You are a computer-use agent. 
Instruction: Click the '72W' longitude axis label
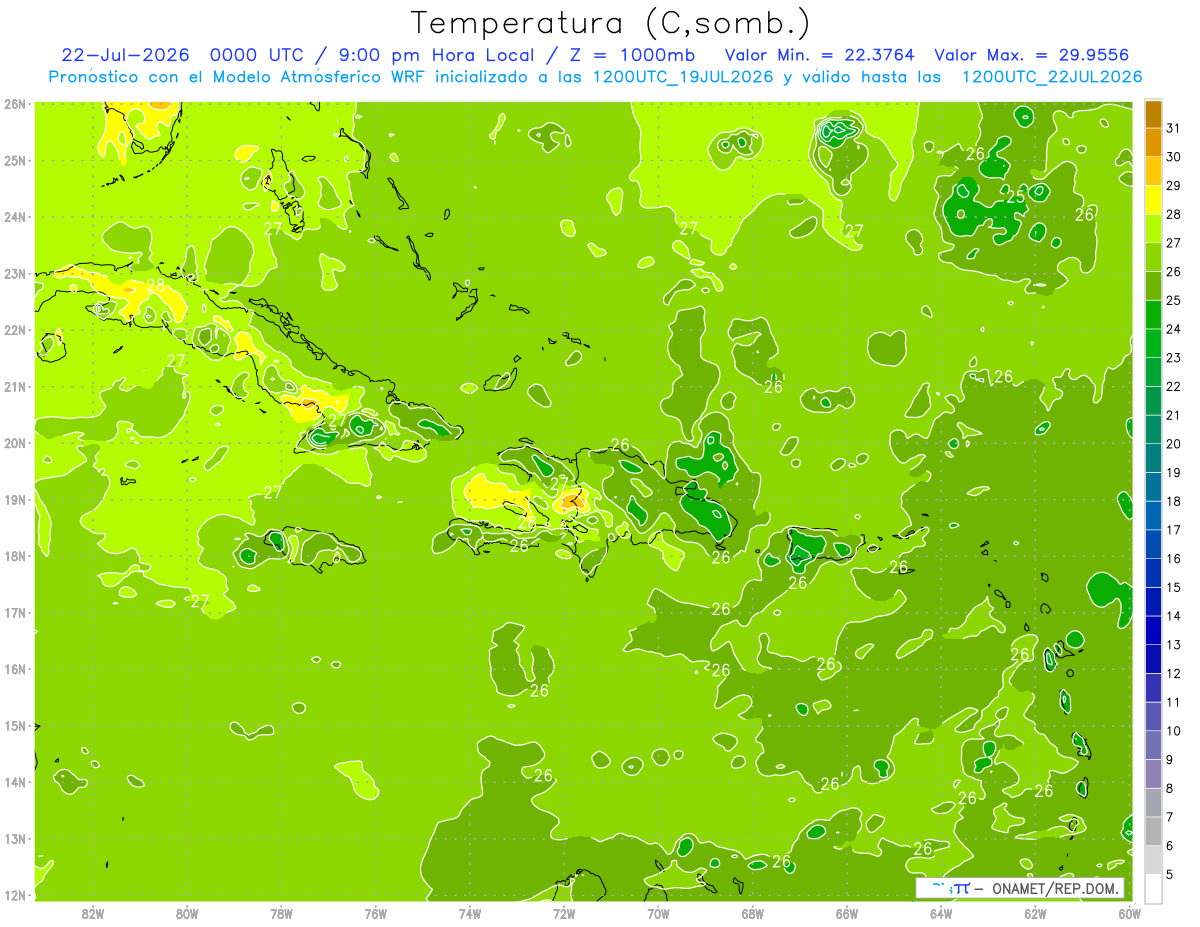564,913
